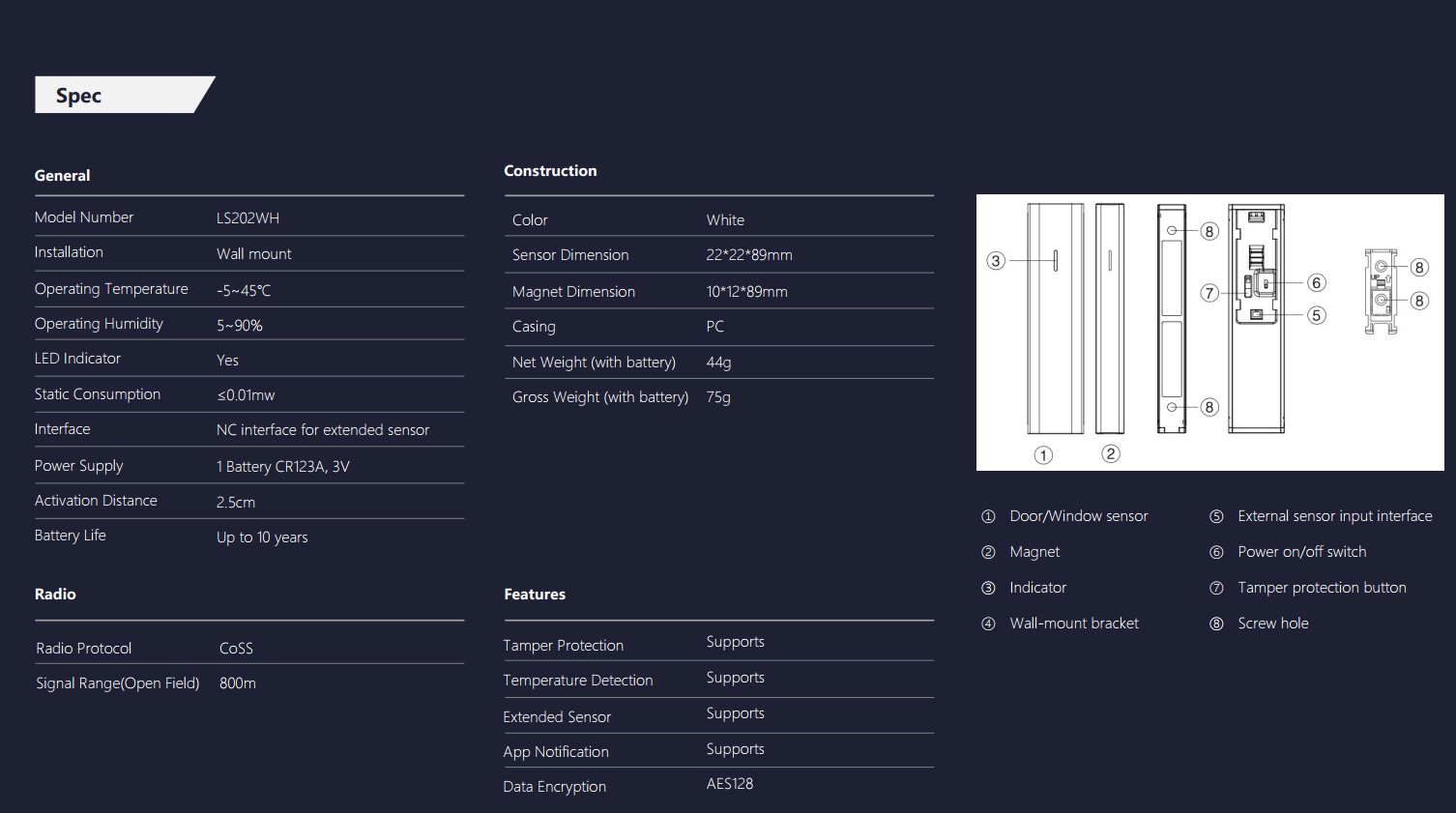Click the Construction section heading

click(550, 171)
